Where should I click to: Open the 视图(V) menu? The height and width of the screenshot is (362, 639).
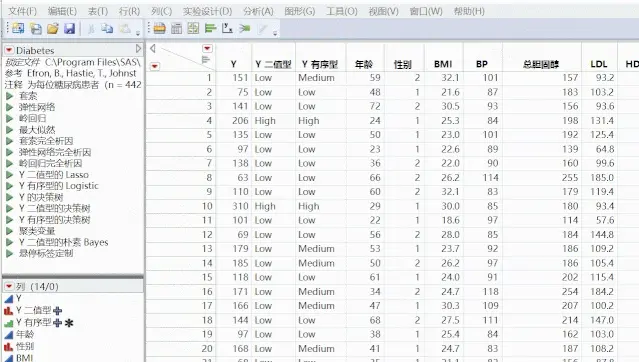coord(383,11)
